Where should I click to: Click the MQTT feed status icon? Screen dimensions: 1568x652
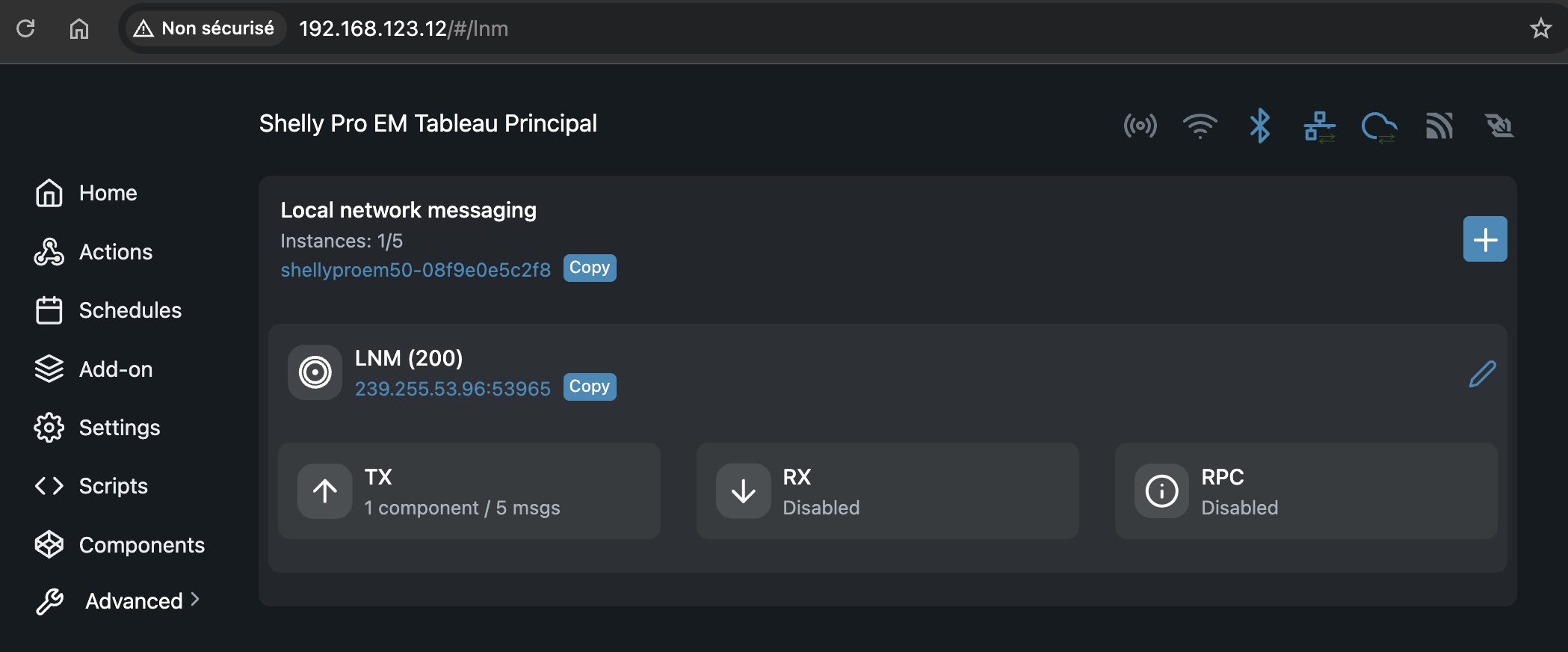[x=1439, y=126]
